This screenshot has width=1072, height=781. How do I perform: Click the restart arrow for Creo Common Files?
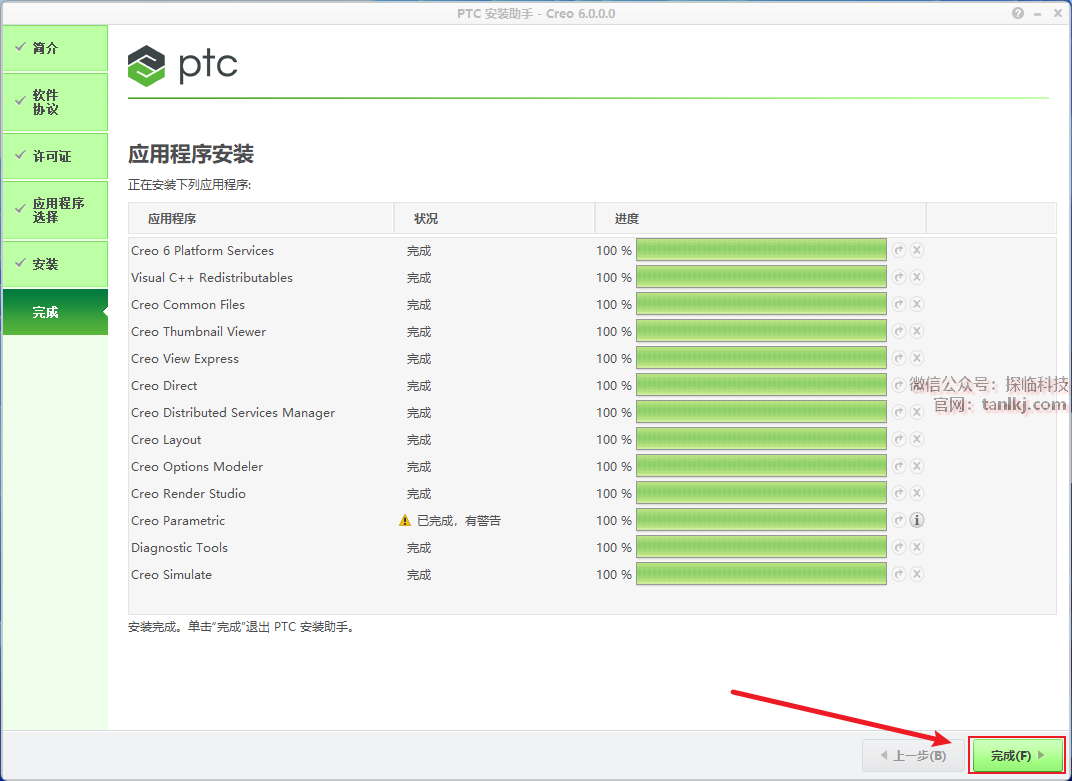899,304
